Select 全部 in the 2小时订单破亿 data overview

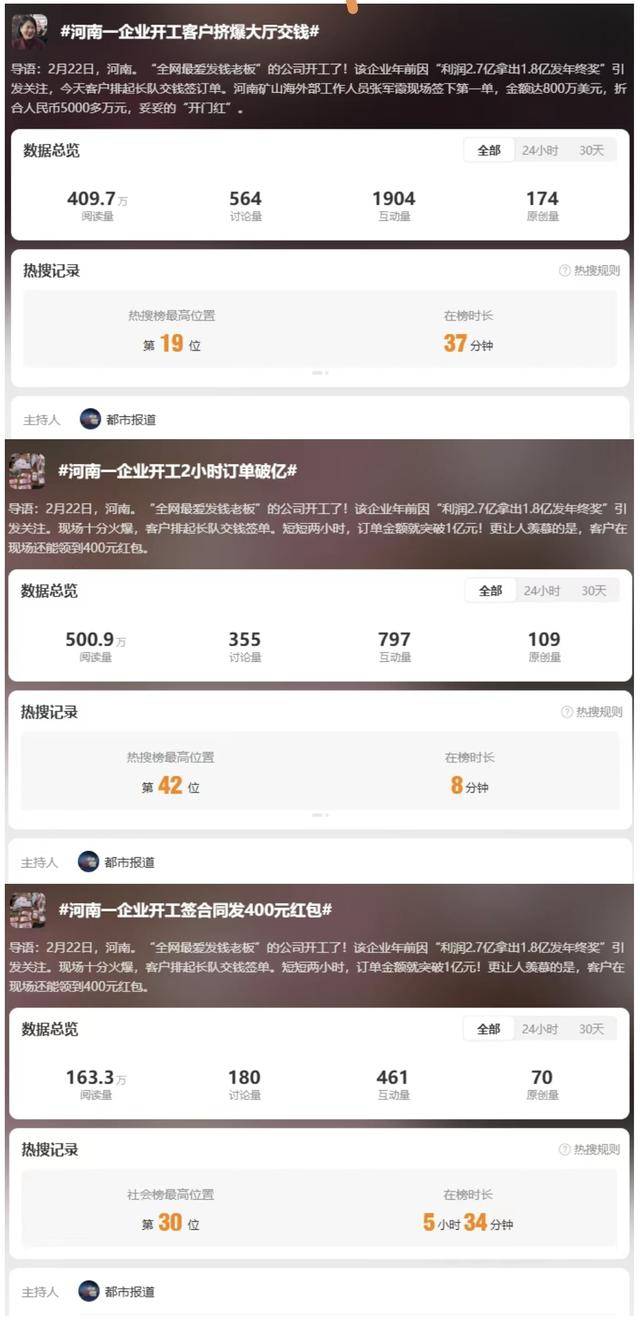click(490, 591)
